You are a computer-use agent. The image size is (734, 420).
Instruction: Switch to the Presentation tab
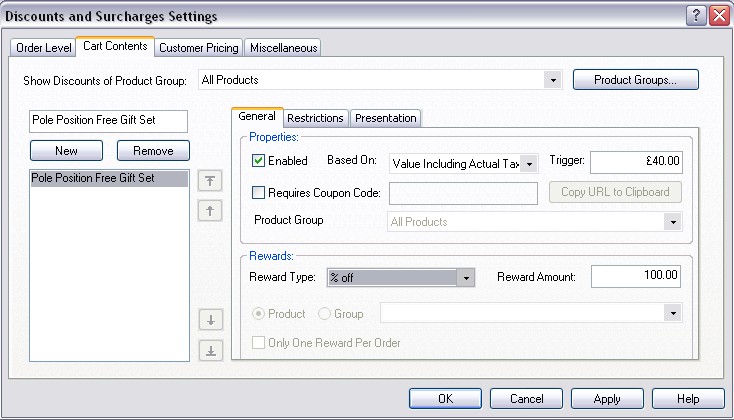click(386, 118)
